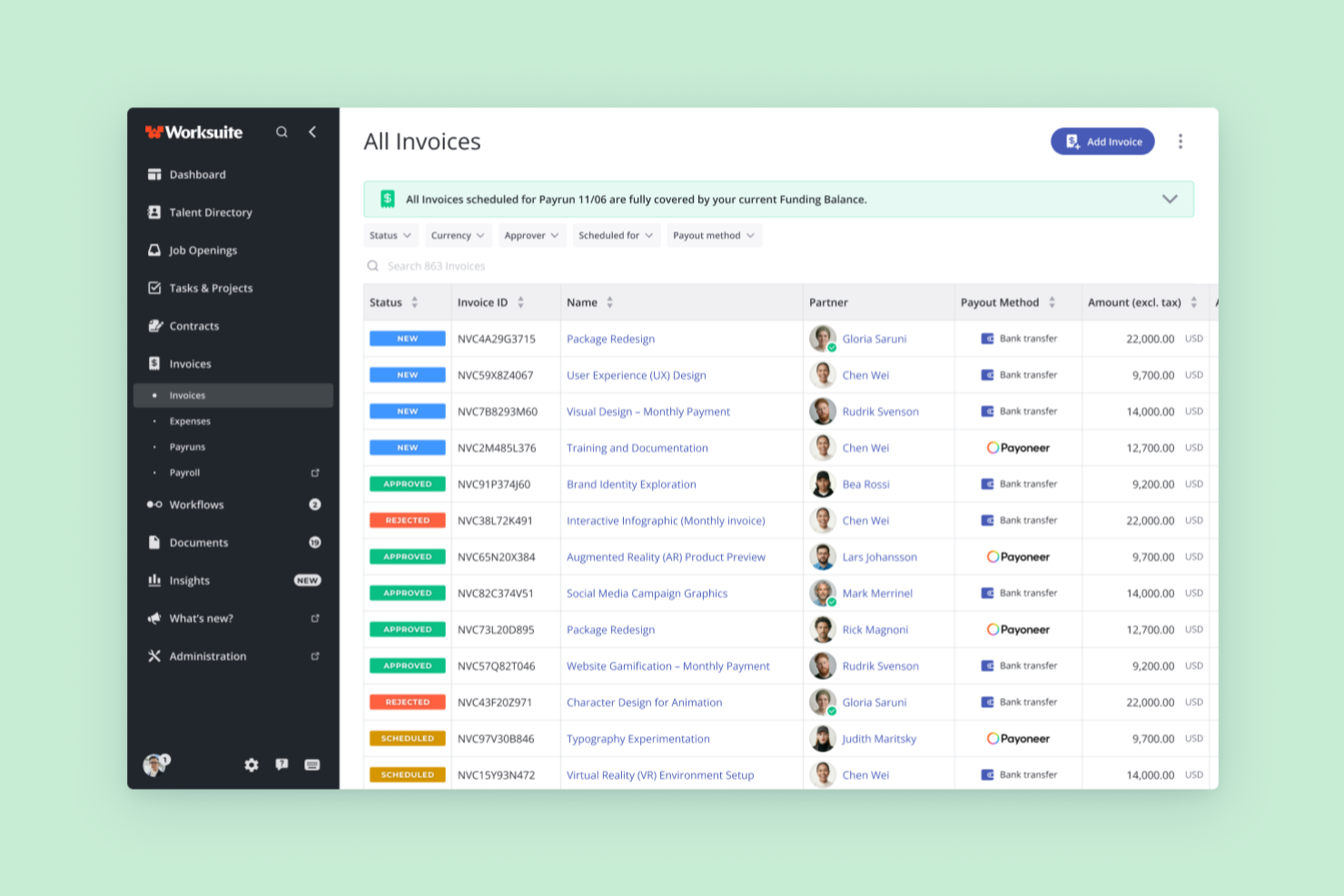Click the NEW badge next to Insights
This screenshot has width=1344, height=896.
pyautogui.click(x=307, y=580)
